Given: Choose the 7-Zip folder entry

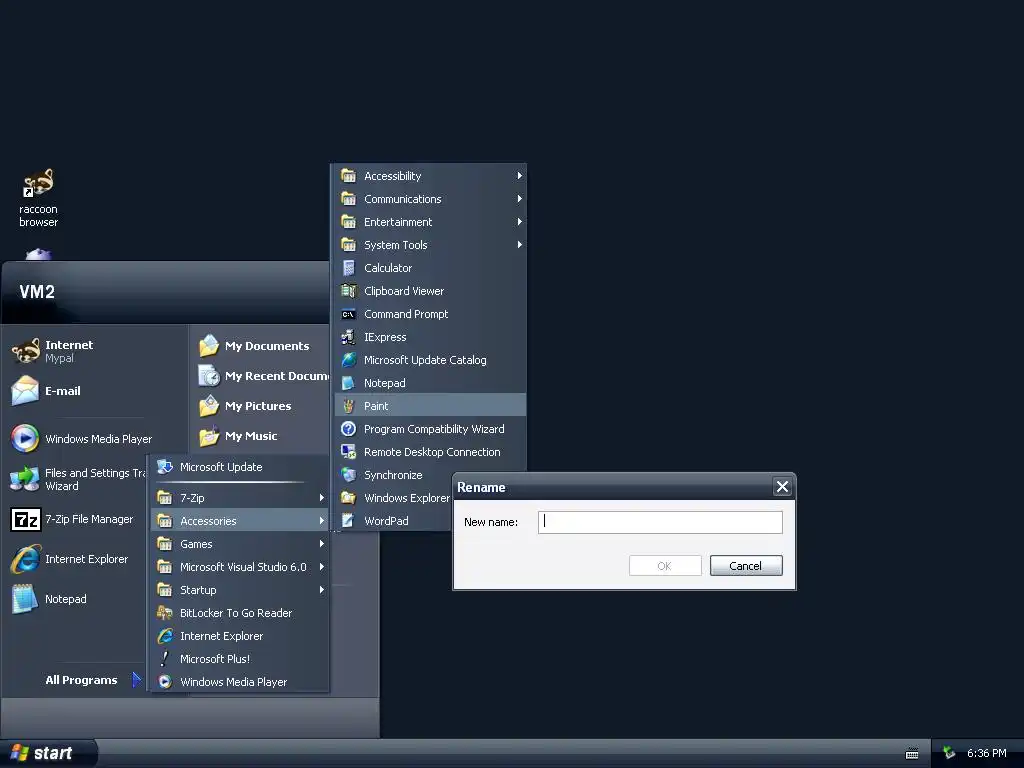Looking at the screenshot, I should click(240, 498).
